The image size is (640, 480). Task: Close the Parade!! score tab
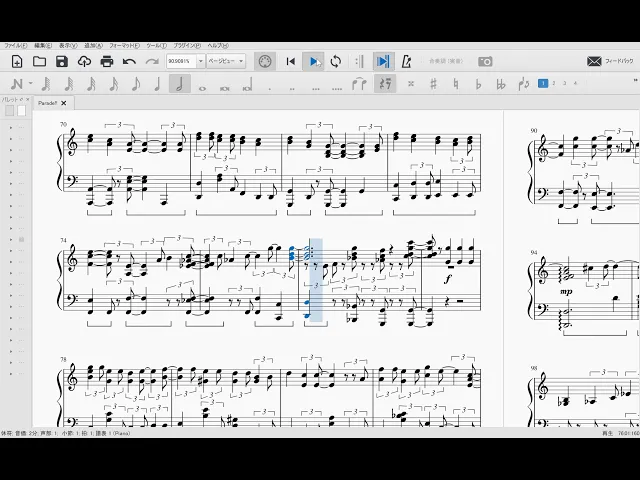click(x=64, y=103)
